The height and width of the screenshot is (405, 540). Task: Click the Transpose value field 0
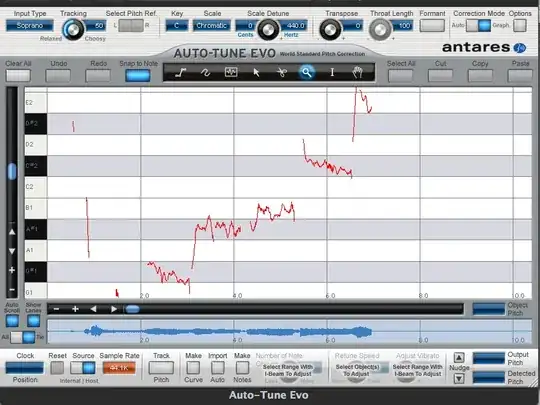click(x=352, y=25)
